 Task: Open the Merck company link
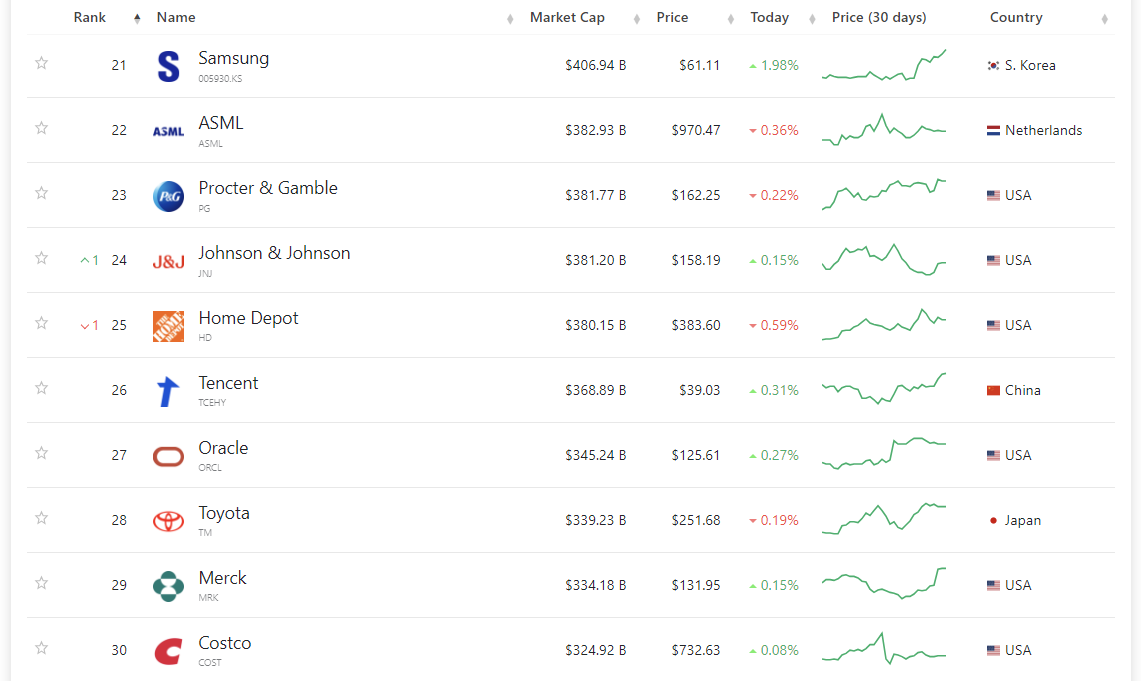coord(223,578)
